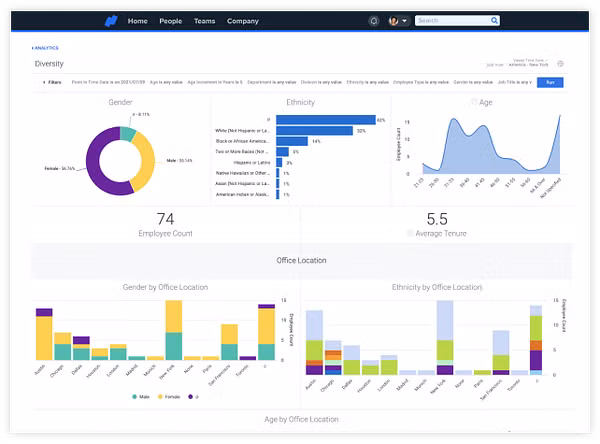The width and height of the screenshot is (600, 444).
Task: Toggle the purple null legend entry
Action: pos(191,396)
